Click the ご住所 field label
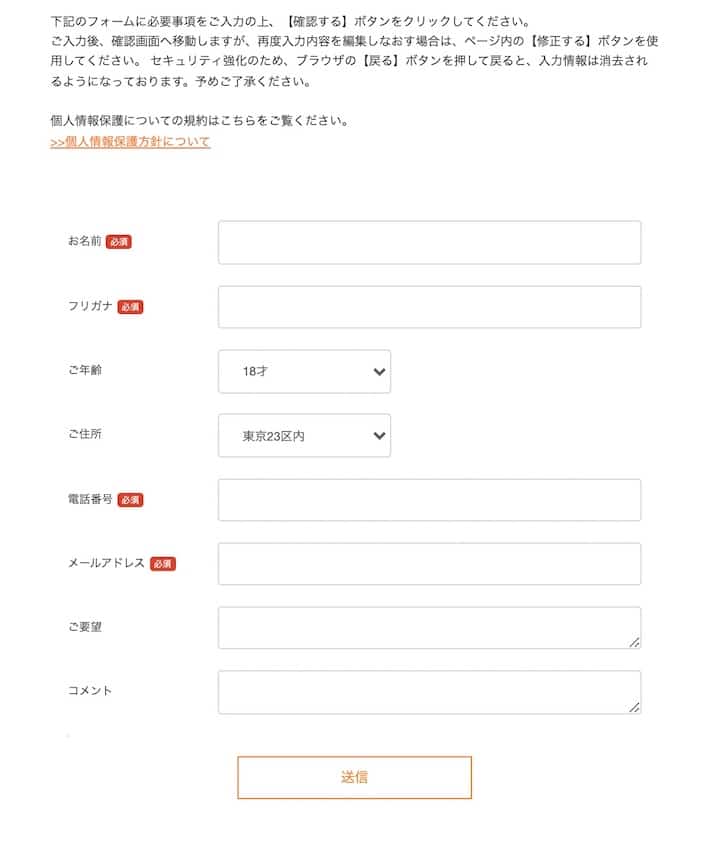 click(85, 435)
